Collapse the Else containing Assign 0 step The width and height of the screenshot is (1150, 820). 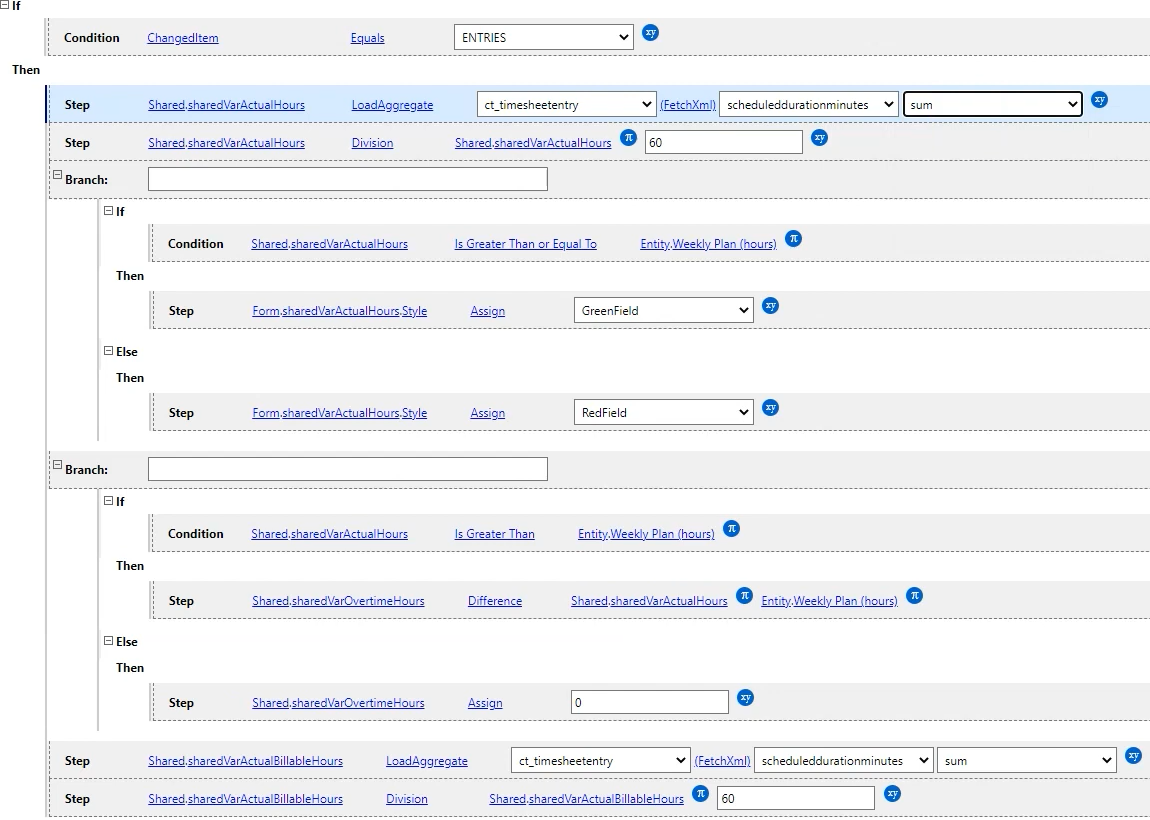[x=109, y=640]
